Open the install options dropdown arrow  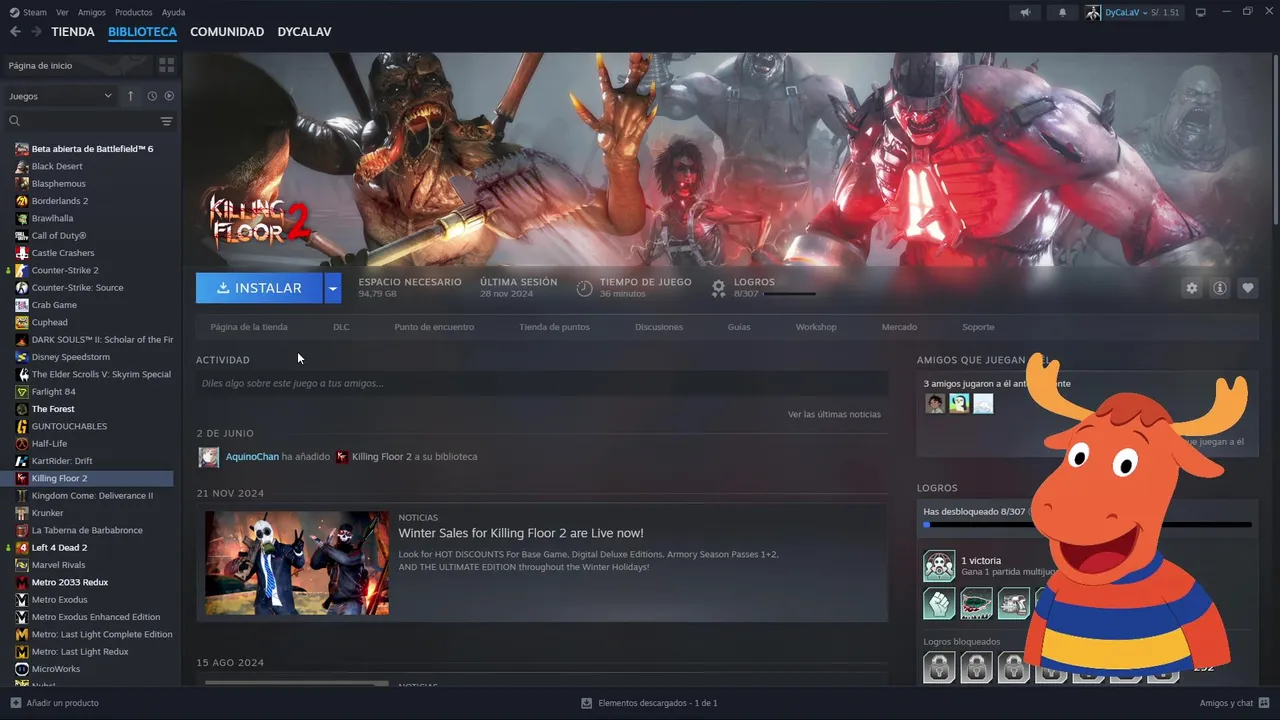click(333, 288)
